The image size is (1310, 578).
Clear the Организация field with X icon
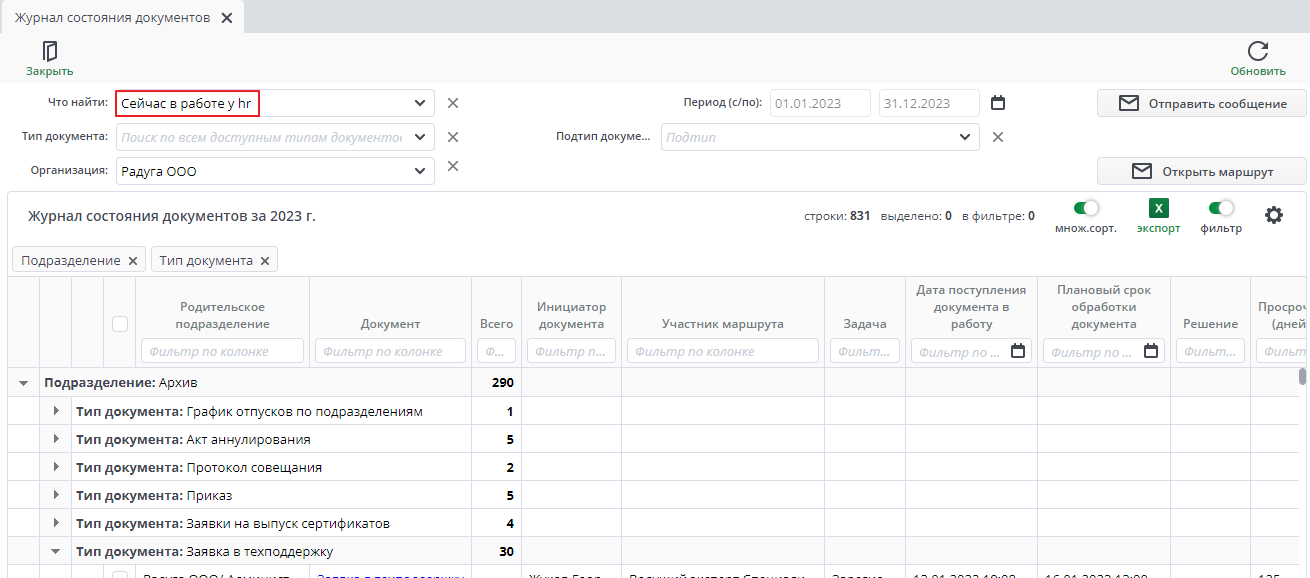(453, 166)
